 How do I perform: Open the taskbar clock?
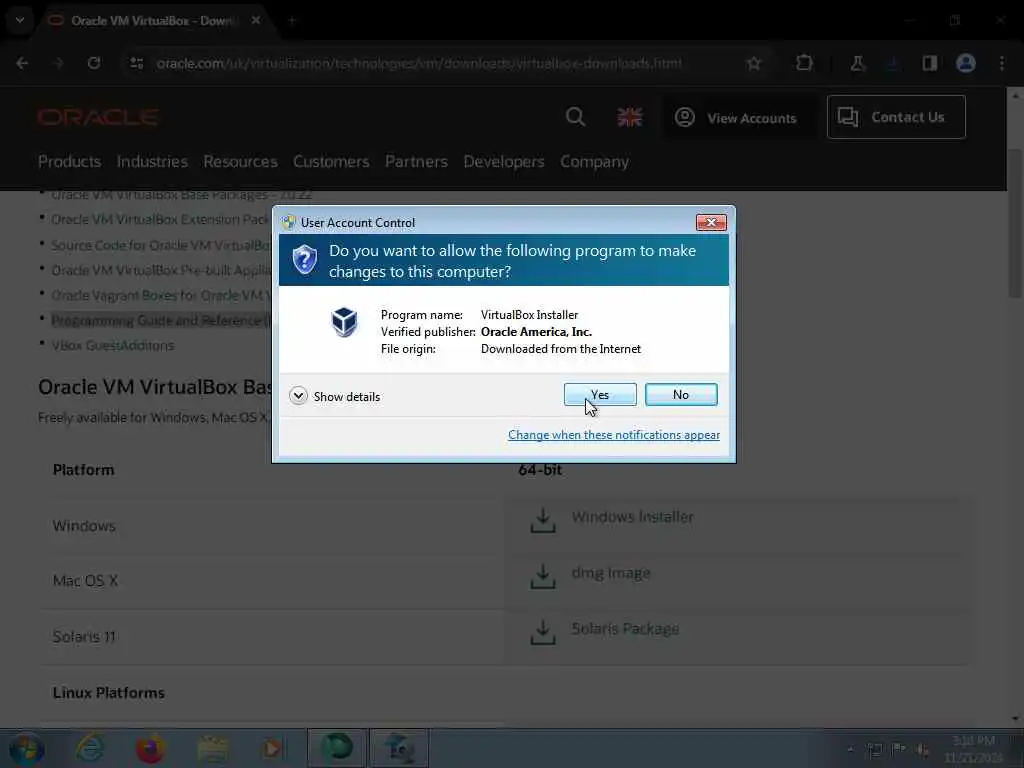[x=973, y=749]
